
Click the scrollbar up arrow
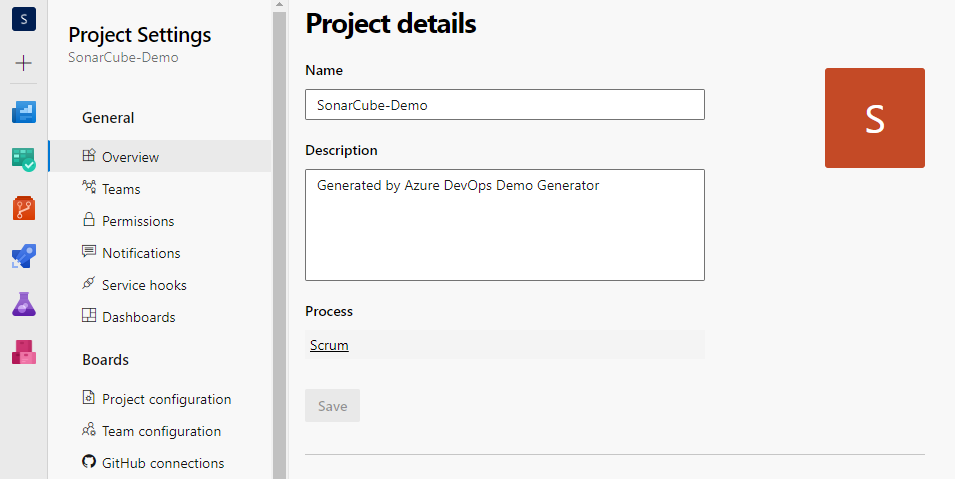pos(279,5)
